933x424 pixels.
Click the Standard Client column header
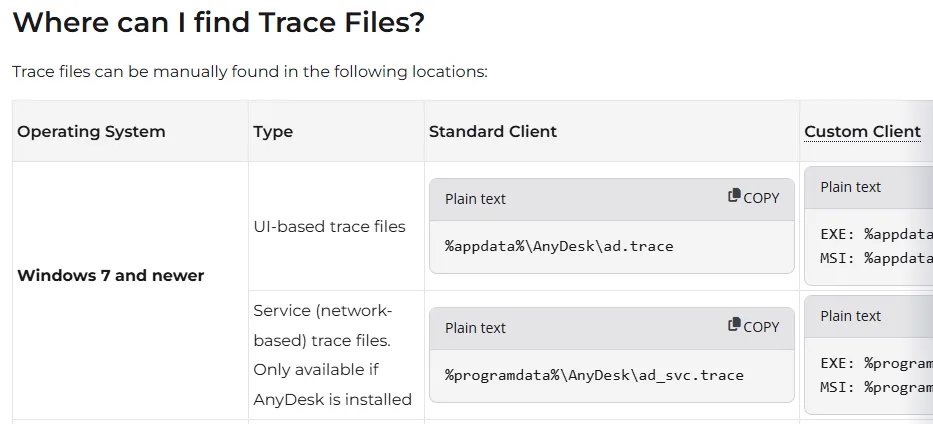[x=492, y=131]
